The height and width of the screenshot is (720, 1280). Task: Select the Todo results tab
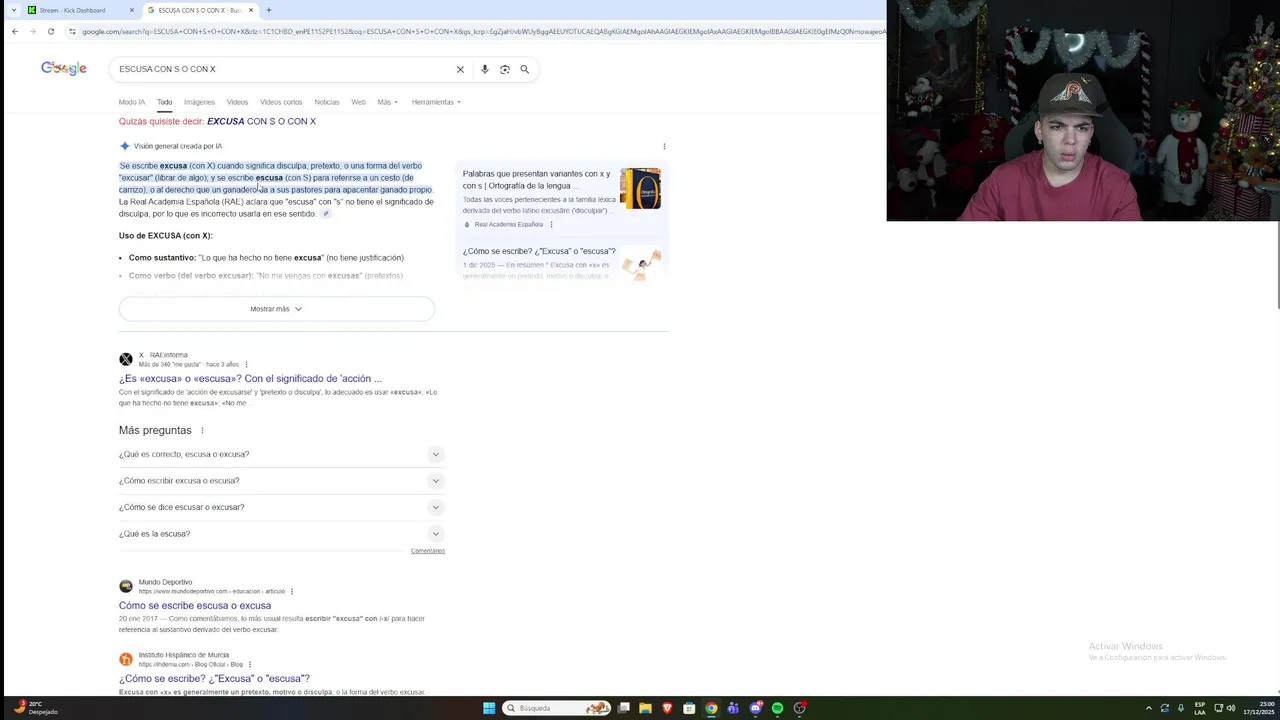point(164,102)
